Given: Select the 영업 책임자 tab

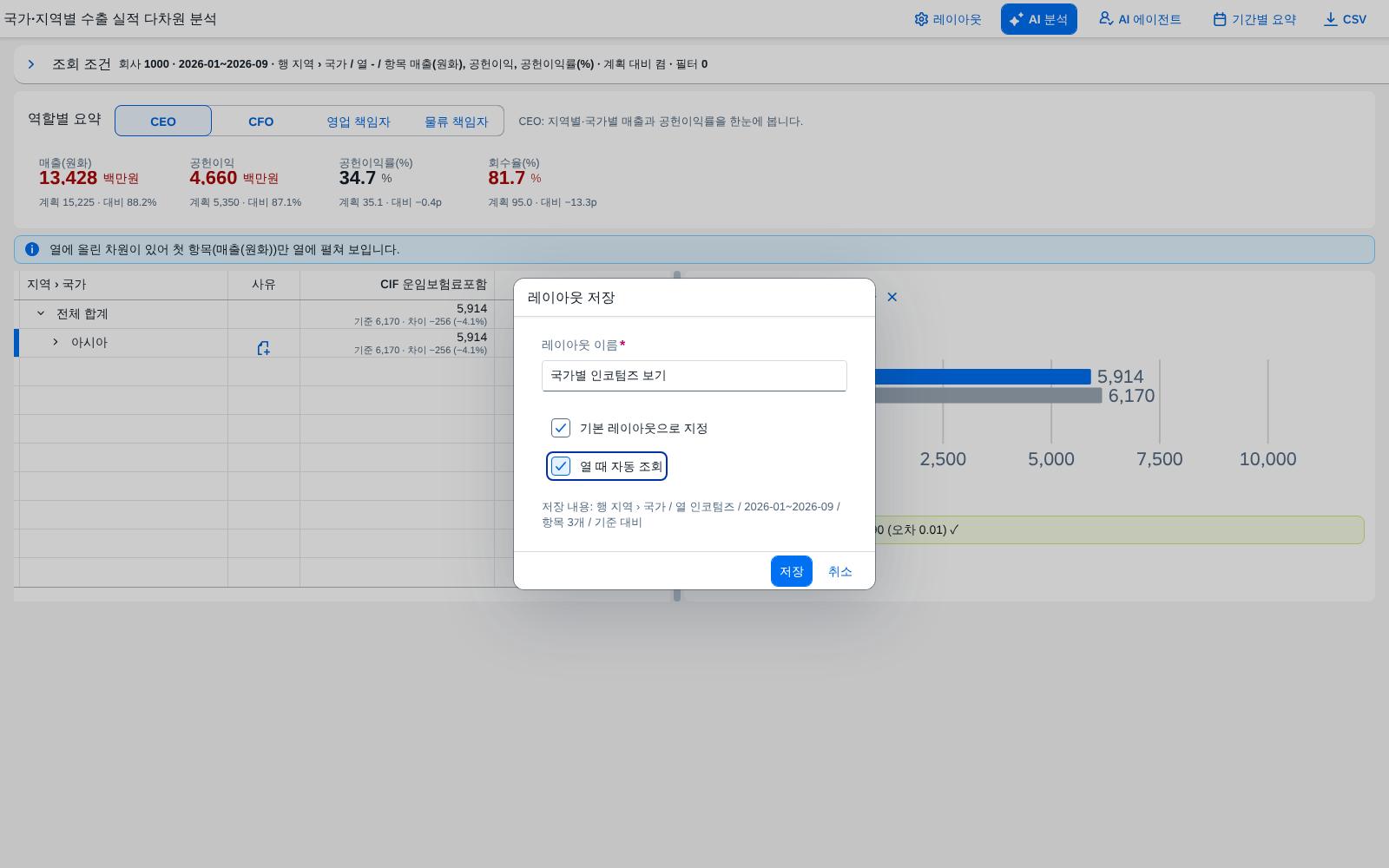Looking at the screenshot, I should (x=358, y=121).
